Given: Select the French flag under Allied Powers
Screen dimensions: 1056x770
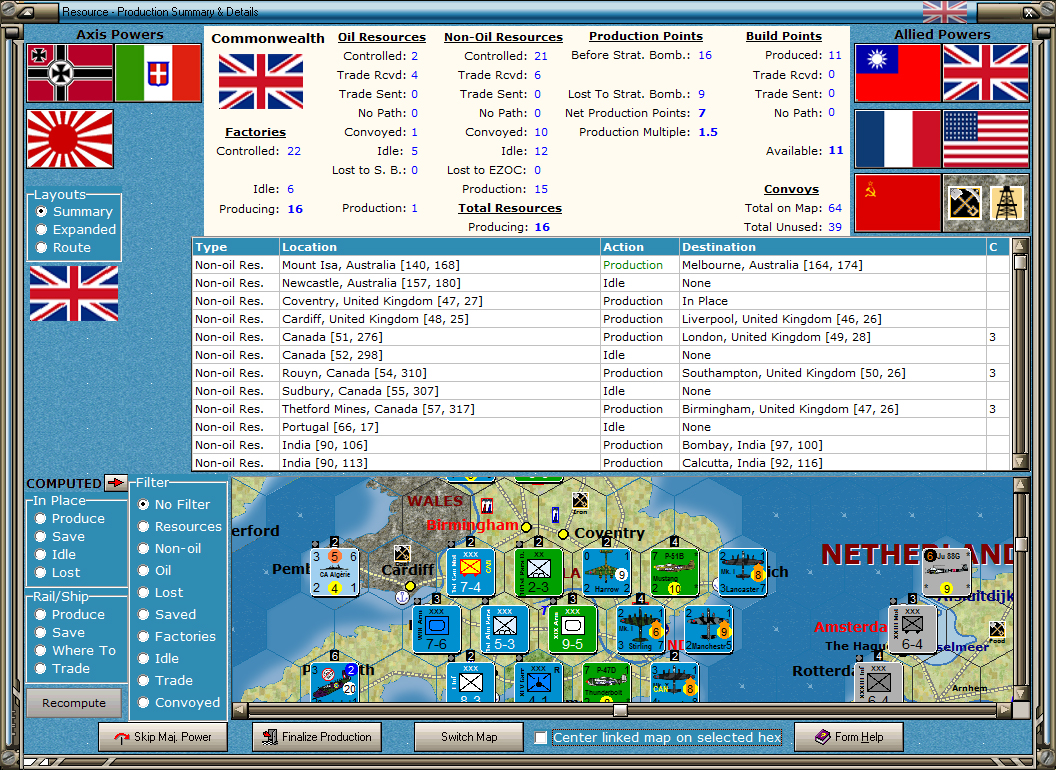Looking at the screenshot, I should [x=897, y=139].
